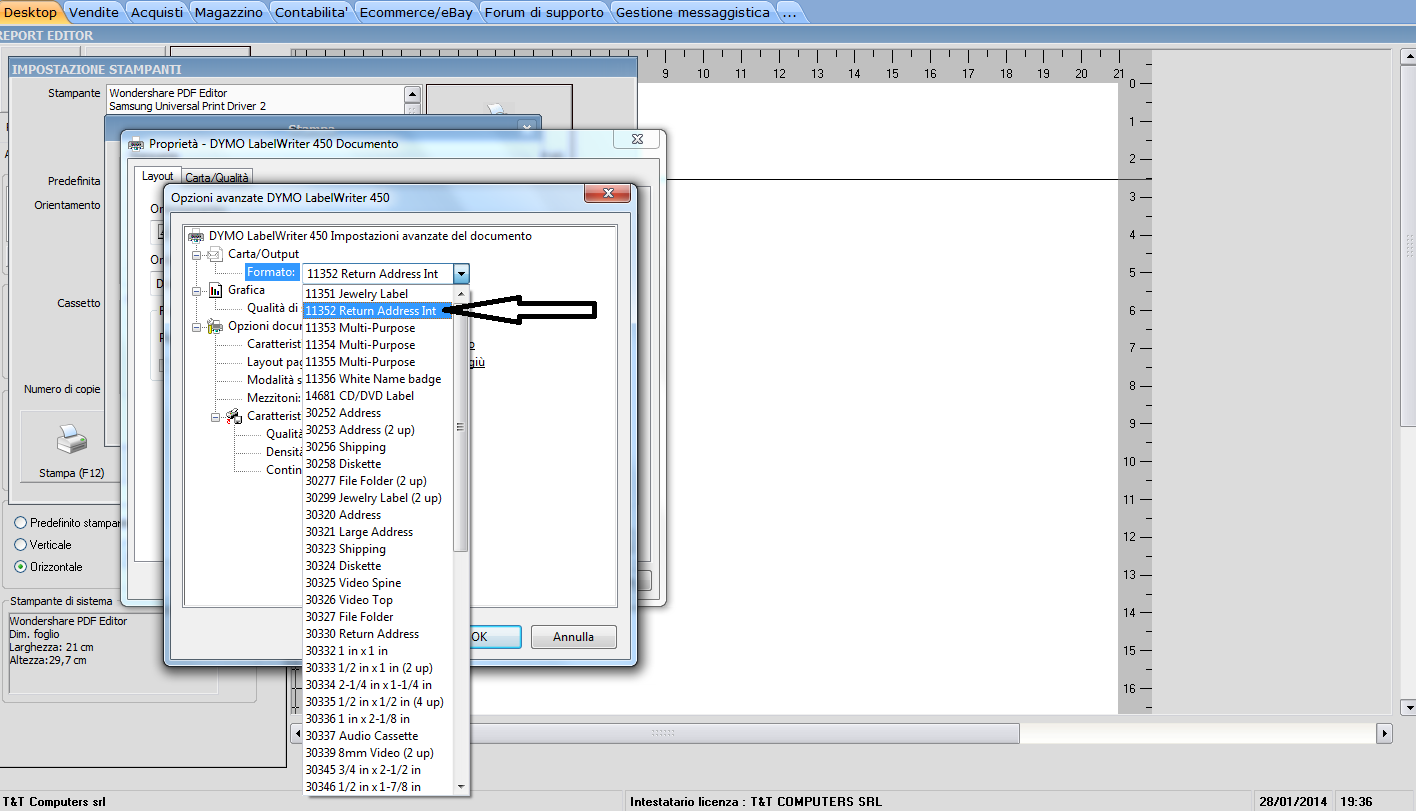Screen dimensions: 1416x811
Task: Choose 30253 Address (2 up)
Action: tap(378, 430)
